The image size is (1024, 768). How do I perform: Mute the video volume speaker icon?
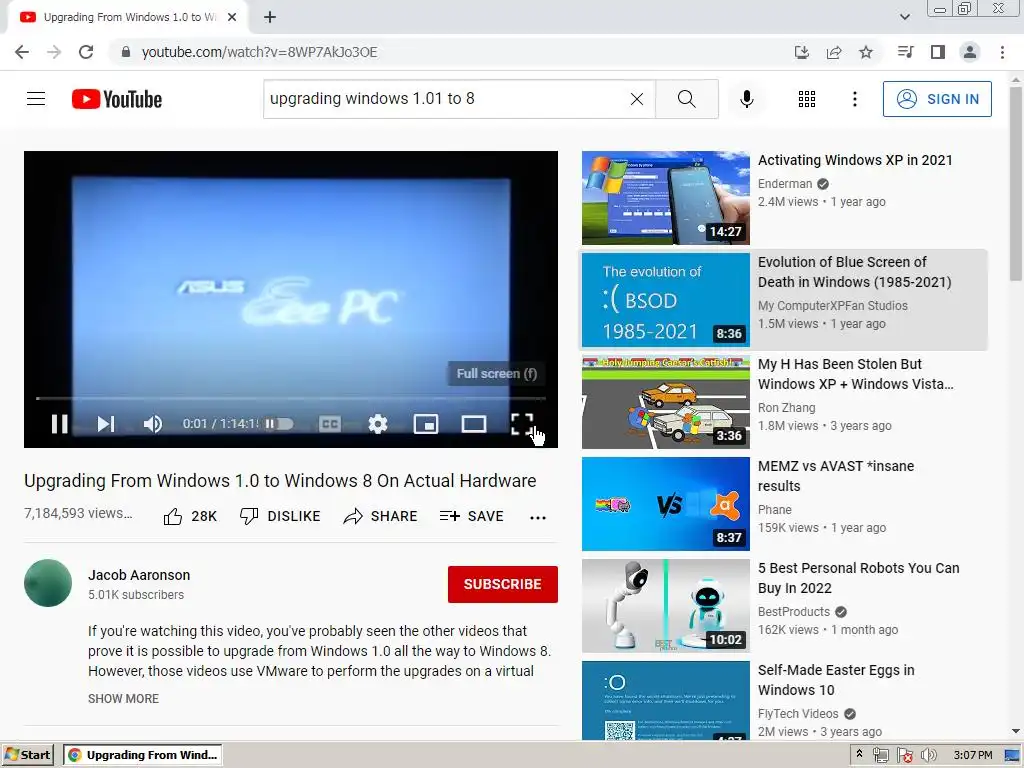click(152, 424)
